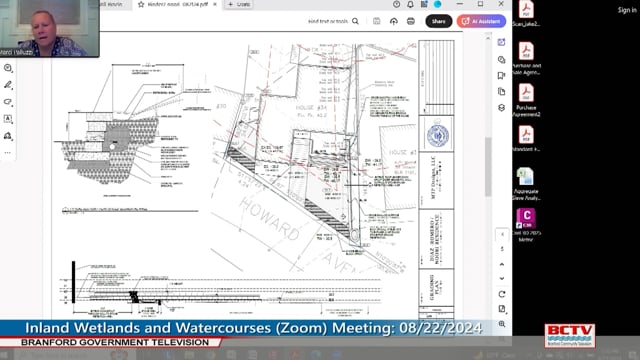Click the page display options icon

click(x=502, y=309)
